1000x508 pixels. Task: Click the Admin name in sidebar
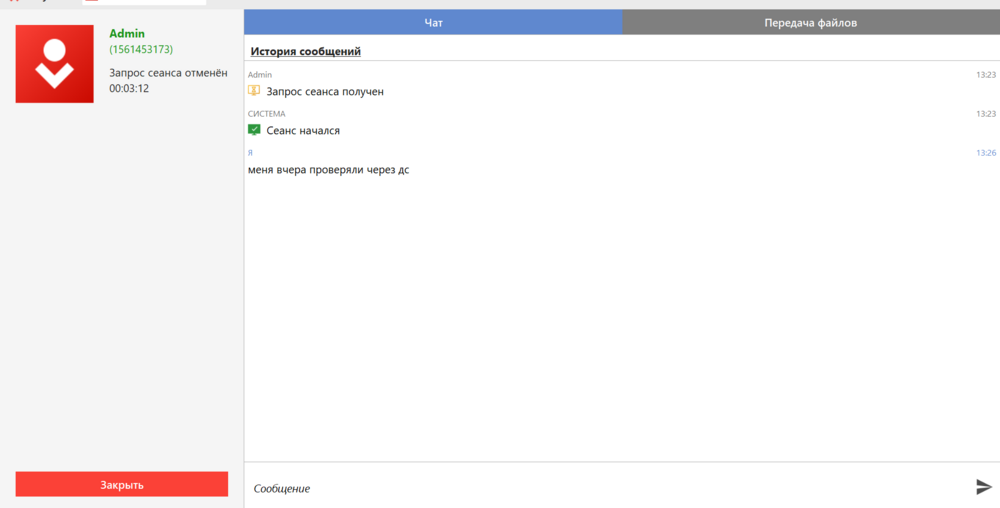[127, 34]
